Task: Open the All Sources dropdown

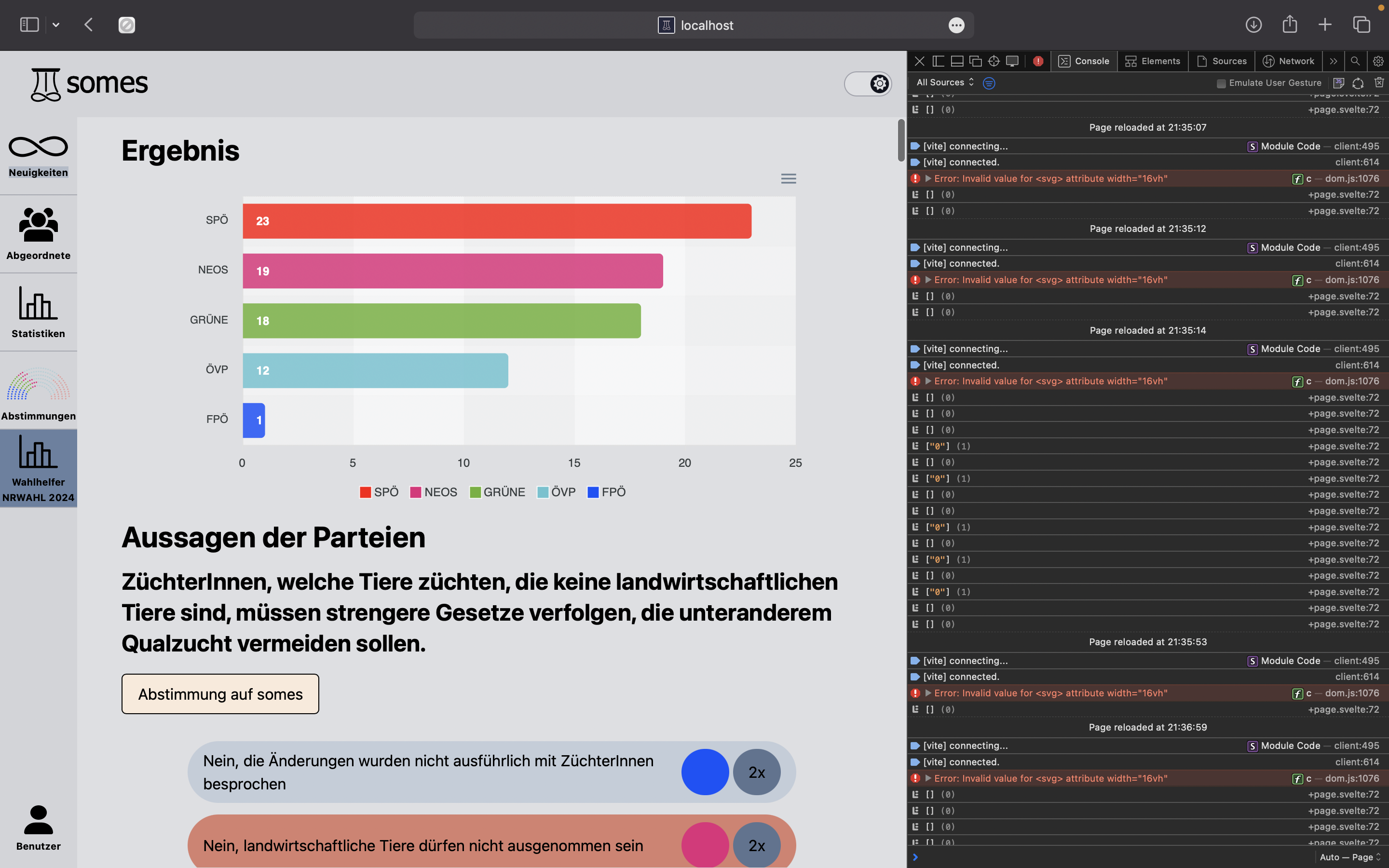Action: [945, 82]
